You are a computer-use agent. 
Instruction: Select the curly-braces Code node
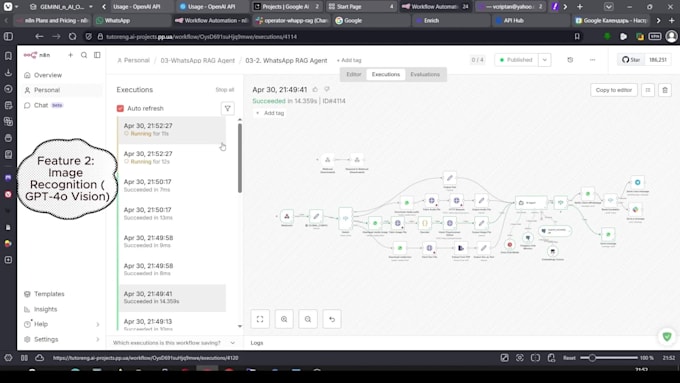tap(425, 223)
